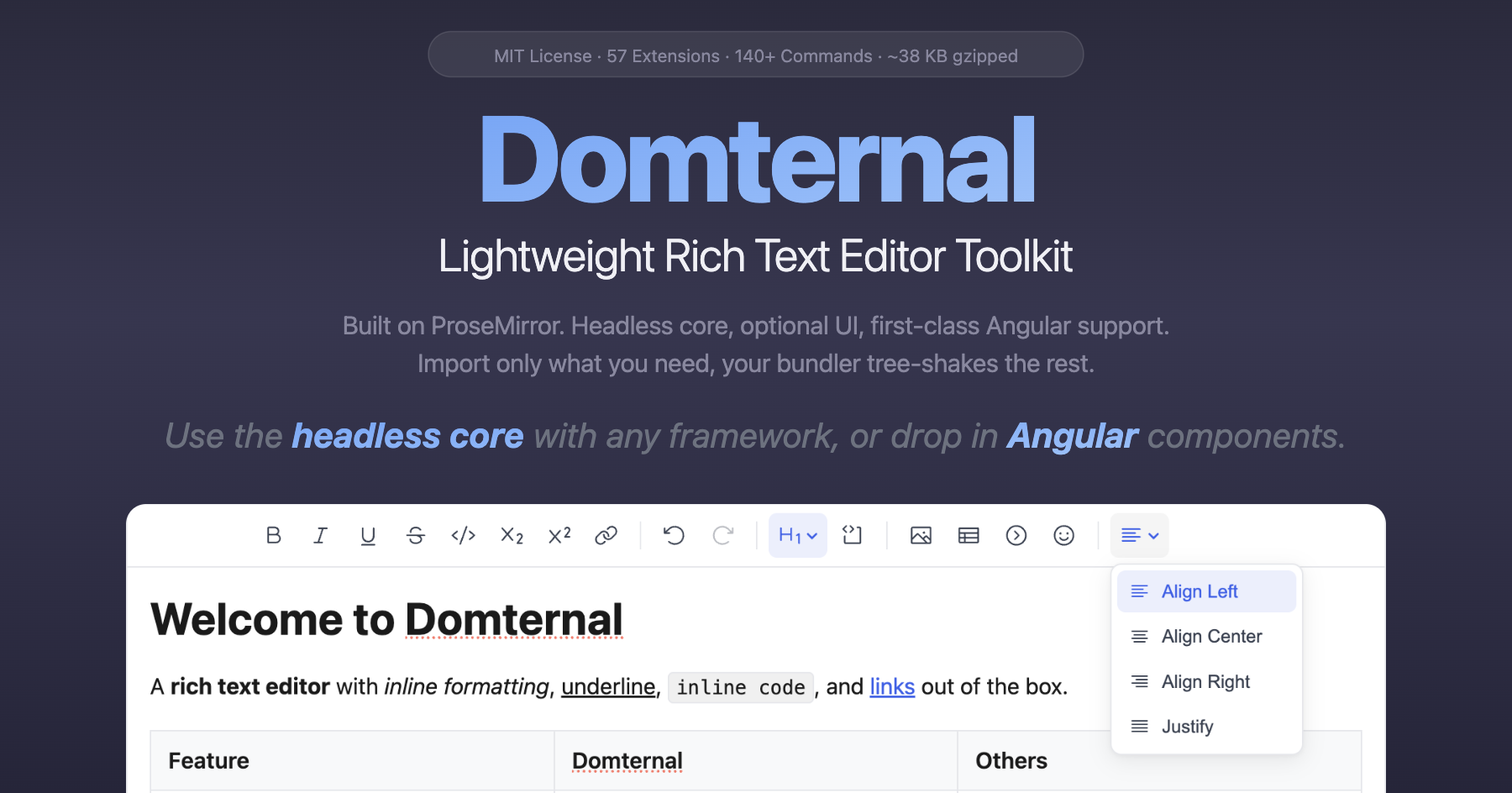Screen dimensions: 1512x793
Task: Open the H1 heading dropdown
Action: click(x=796, y=535)
